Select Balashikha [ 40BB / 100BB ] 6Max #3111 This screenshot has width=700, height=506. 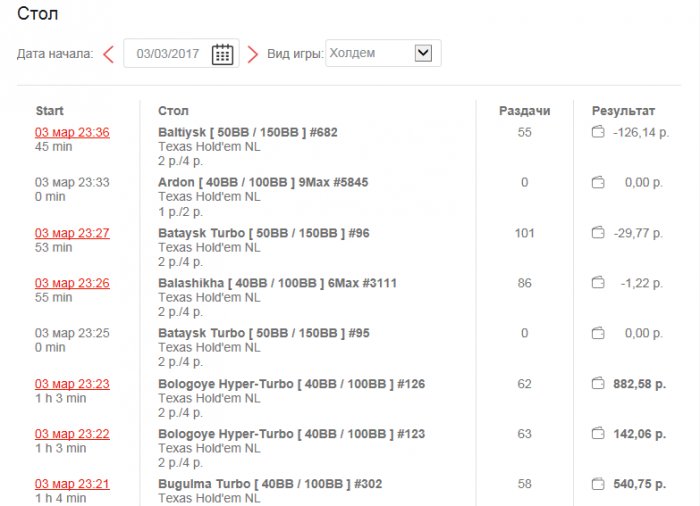[277, 283]
